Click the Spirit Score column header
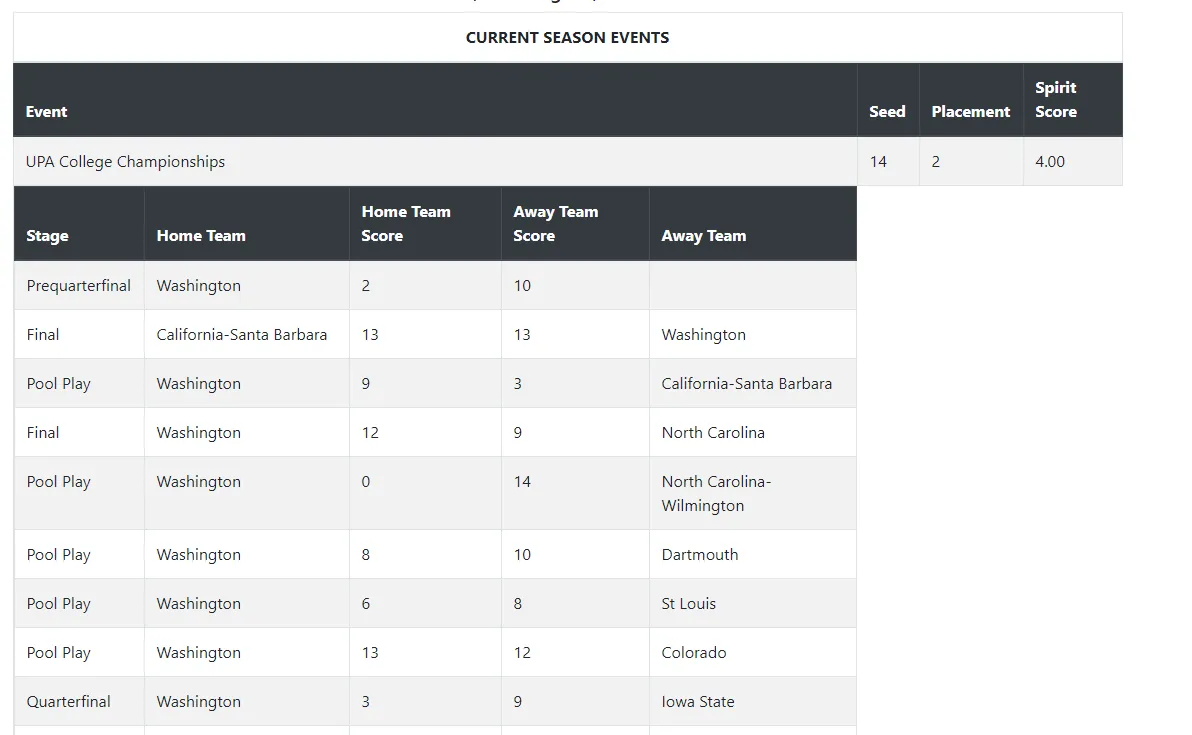This screenshot has height=735, width=1192. click(x=1056, y=100)
